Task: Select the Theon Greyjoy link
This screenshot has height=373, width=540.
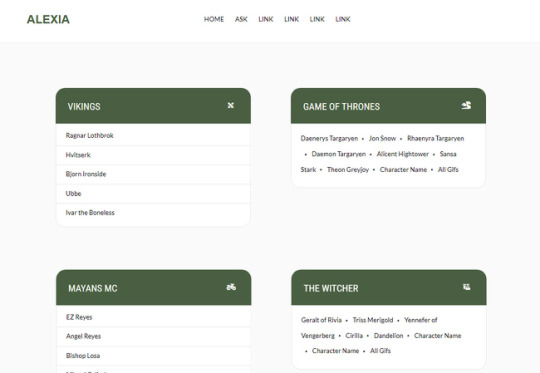Action: [348, 169]
